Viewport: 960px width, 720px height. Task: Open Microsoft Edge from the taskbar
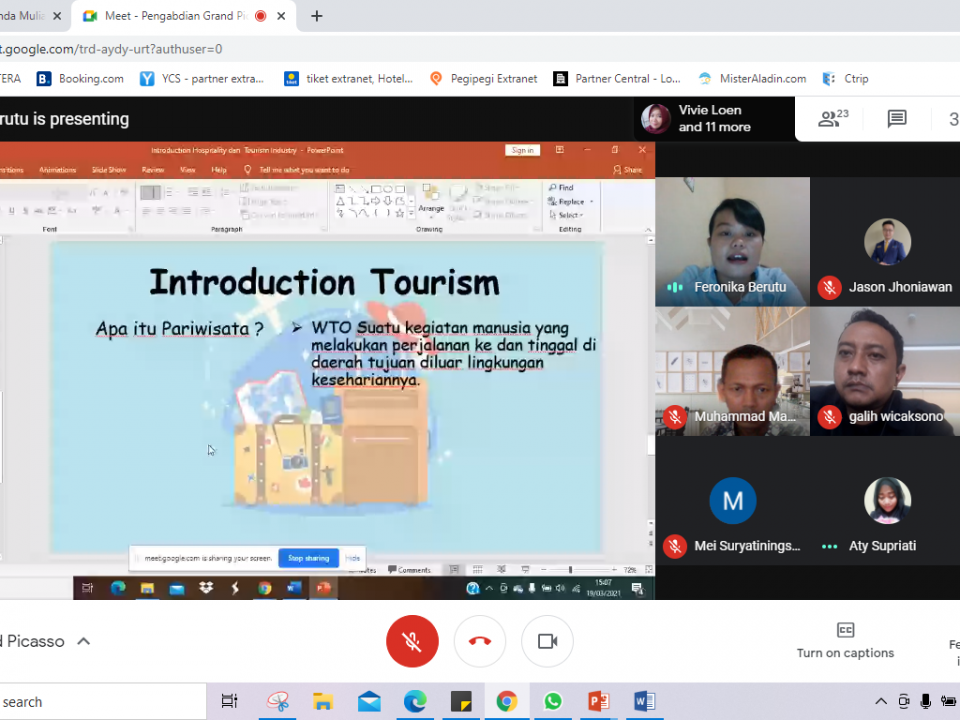[414, 702]
